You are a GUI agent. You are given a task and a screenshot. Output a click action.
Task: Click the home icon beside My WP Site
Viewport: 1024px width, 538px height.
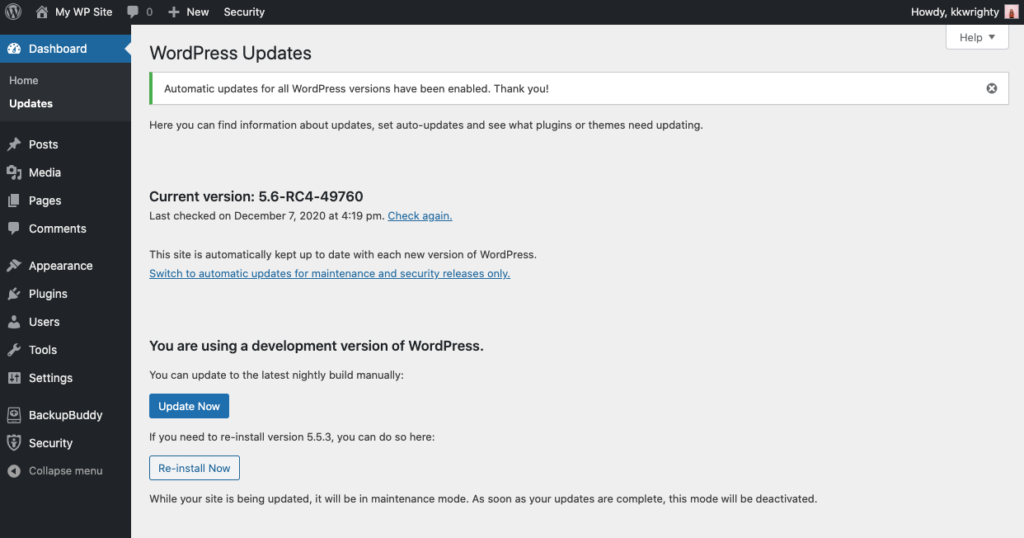[42, 12]
